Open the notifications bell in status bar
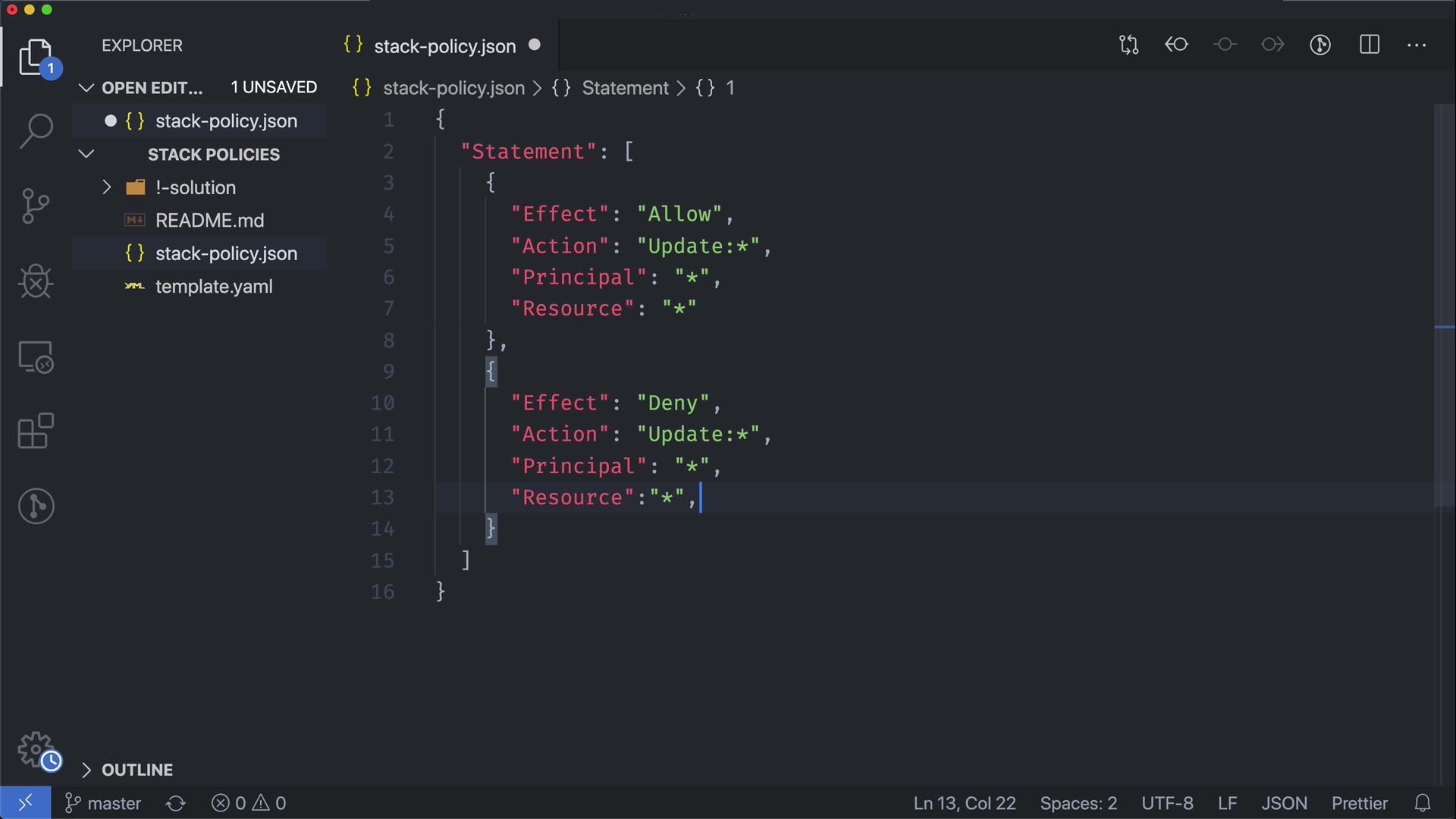The width and height of the screenshot is (1456, 819). pos(1423,803)
